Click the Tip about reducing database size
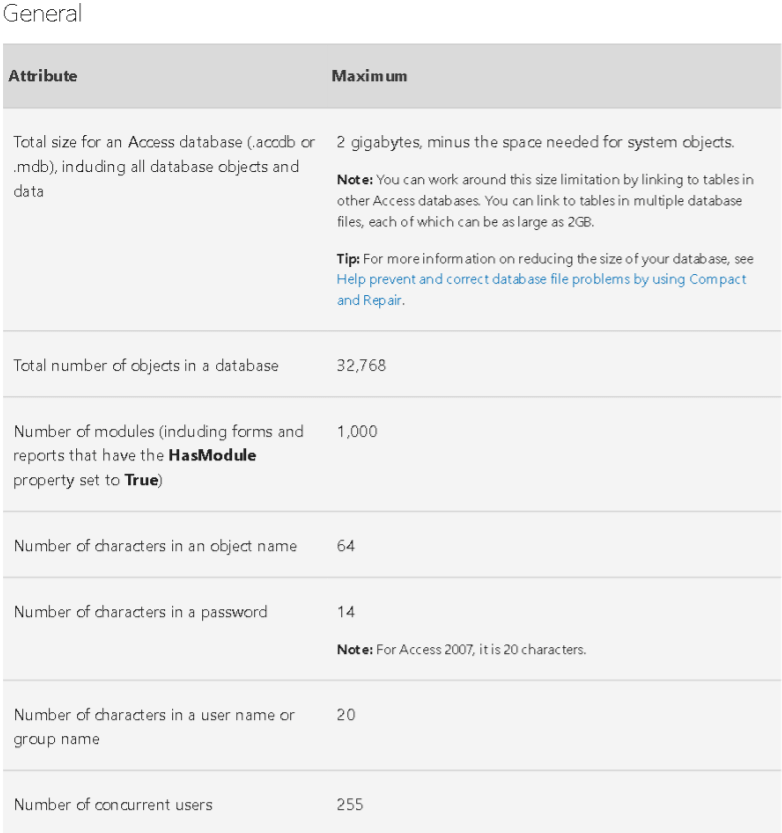Viewport: 782px width, 833px height. [x=545, y=279]
